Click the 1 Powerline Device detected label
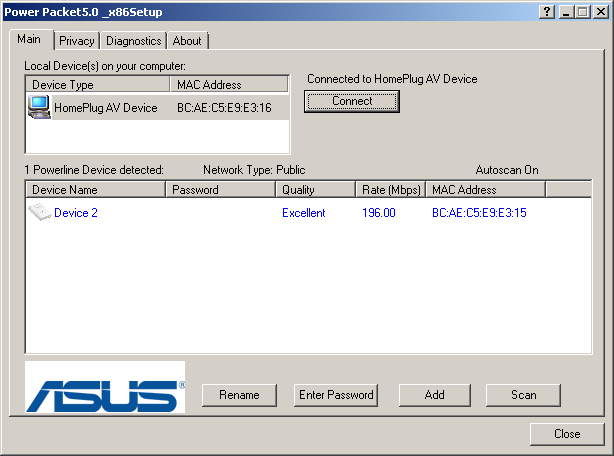The image size is (614, 456). tap(94, 170)
